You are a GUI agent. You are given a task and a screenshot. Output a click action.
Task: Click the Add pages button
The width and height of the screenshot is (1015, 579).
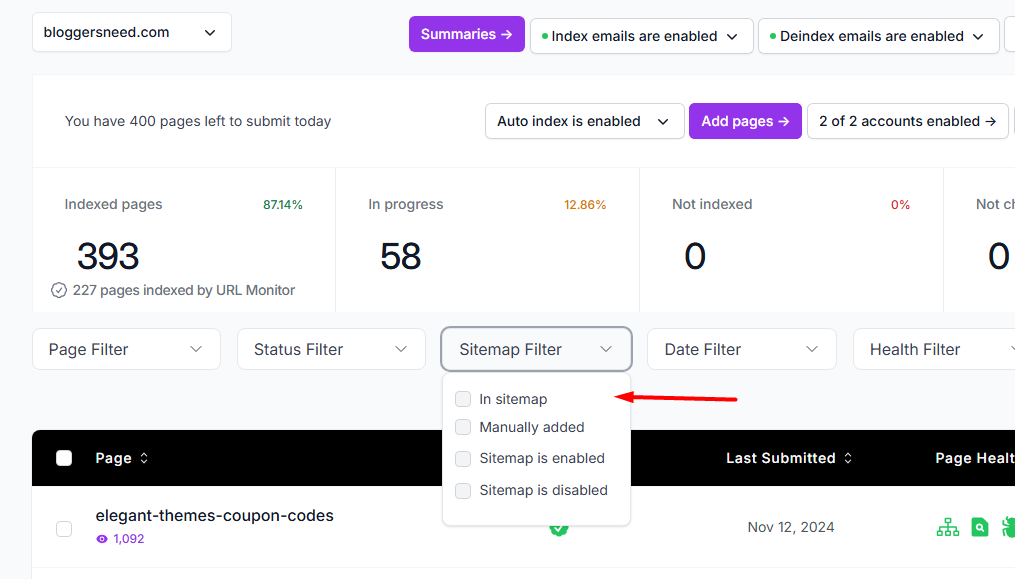[745, 121]
